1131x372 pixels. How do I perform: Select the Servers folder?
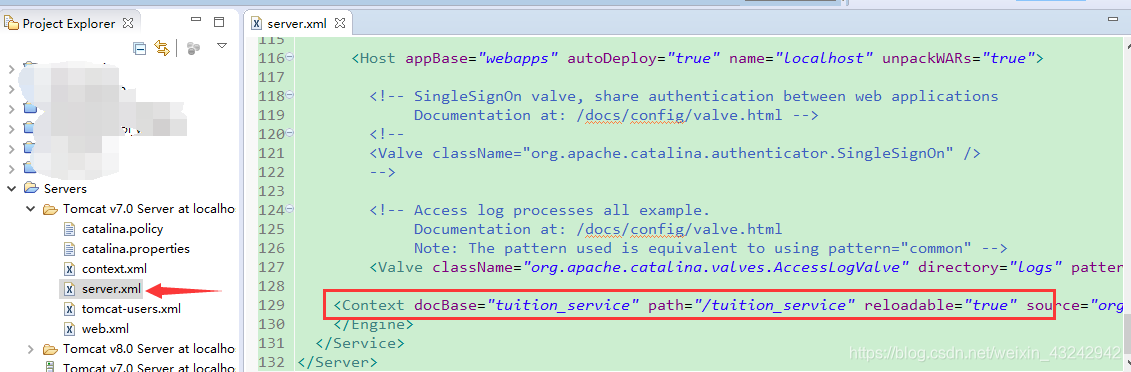[x=65, y=189]
